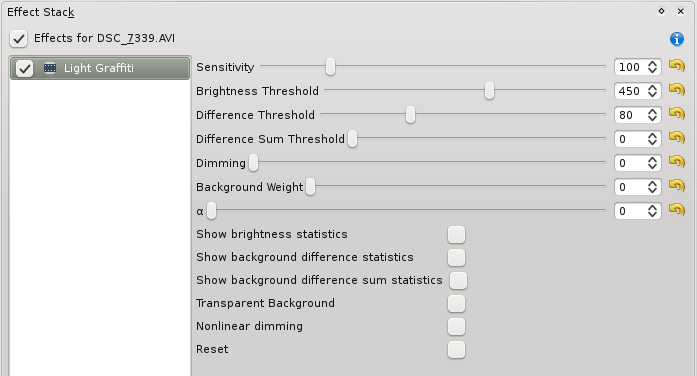Enable Transparent Background checkbox
Image resolution: width=697 pixels, height=376 pixels.
tap(457, 304)
